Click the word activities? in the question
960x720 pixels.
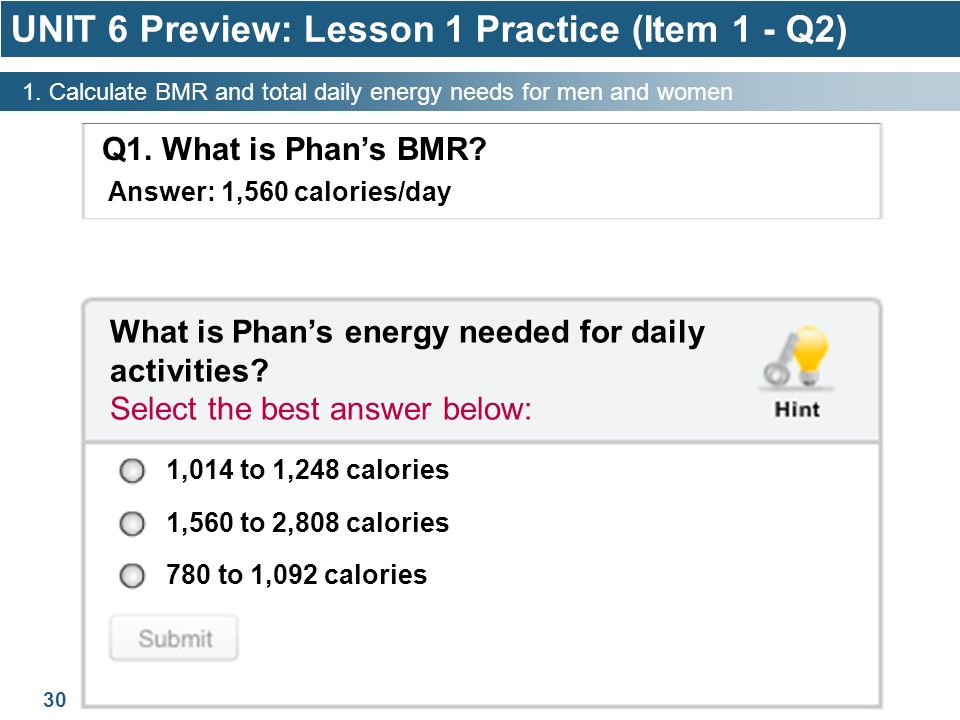click(189, 370)
